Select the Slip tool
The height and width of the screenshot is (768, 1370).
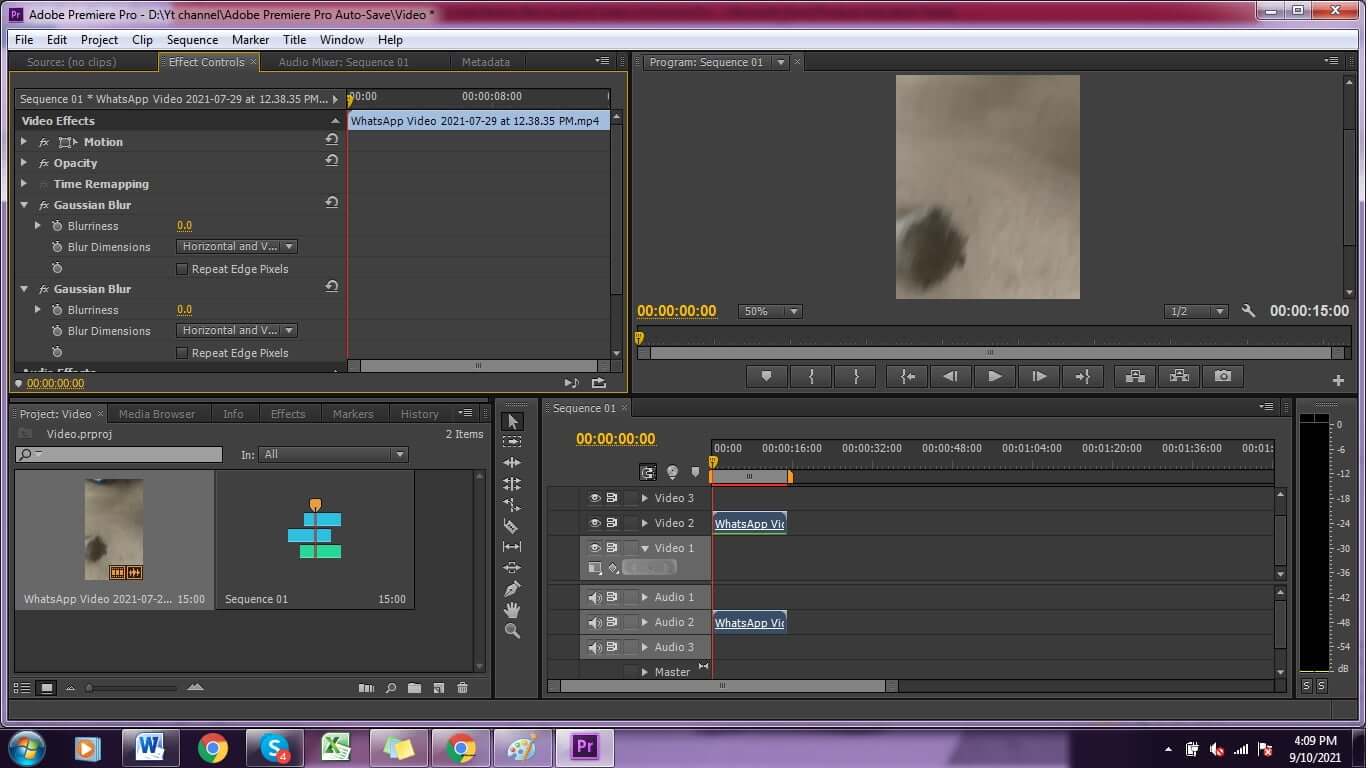click(512, 546)
